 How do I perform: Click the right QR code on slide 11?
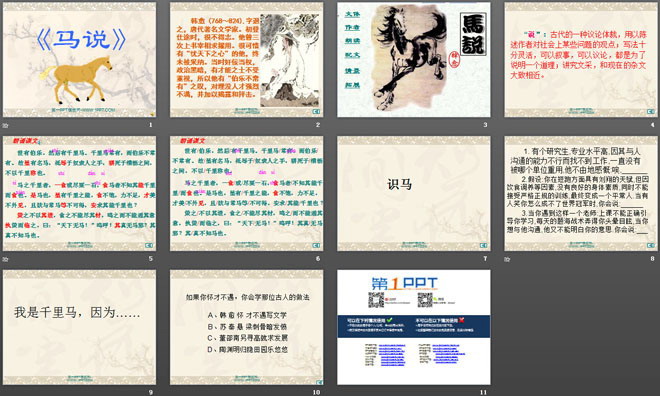point(425,300)
